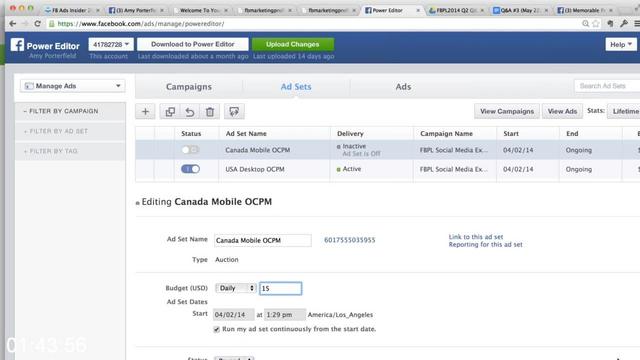This screenshot has width=640, height=360.
Task: Switch to the FBPL2014 Q2 browser tab
Action: 456,10
